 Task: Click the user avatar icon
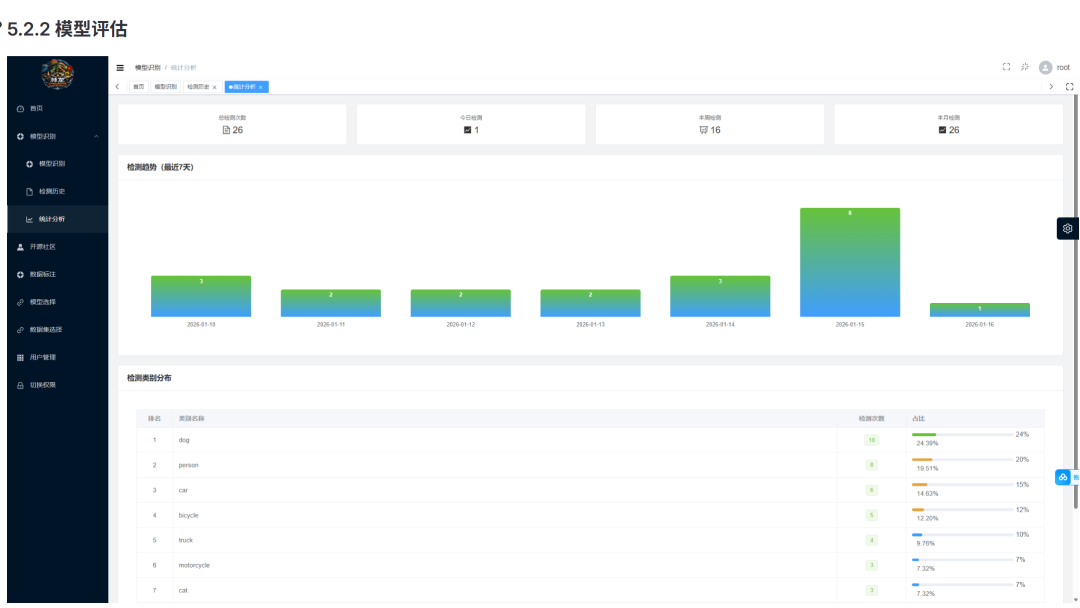(1046, 67)
